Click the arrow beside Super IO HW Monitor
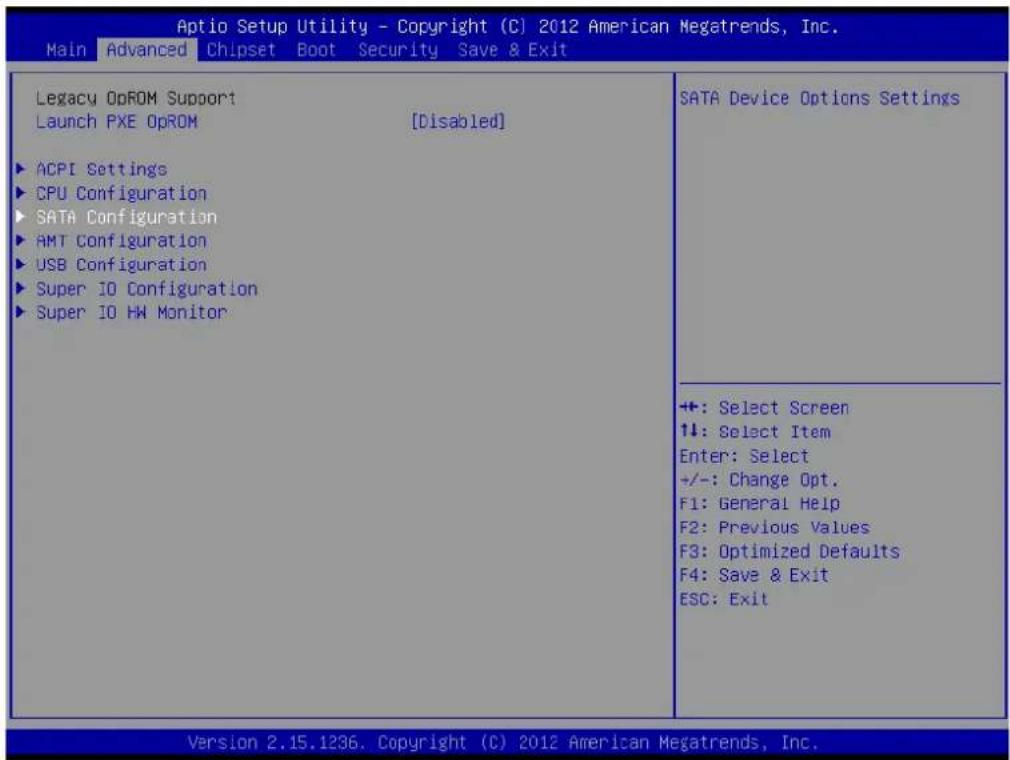Viewport: 1010px width, 760px height. coord(21,312)
